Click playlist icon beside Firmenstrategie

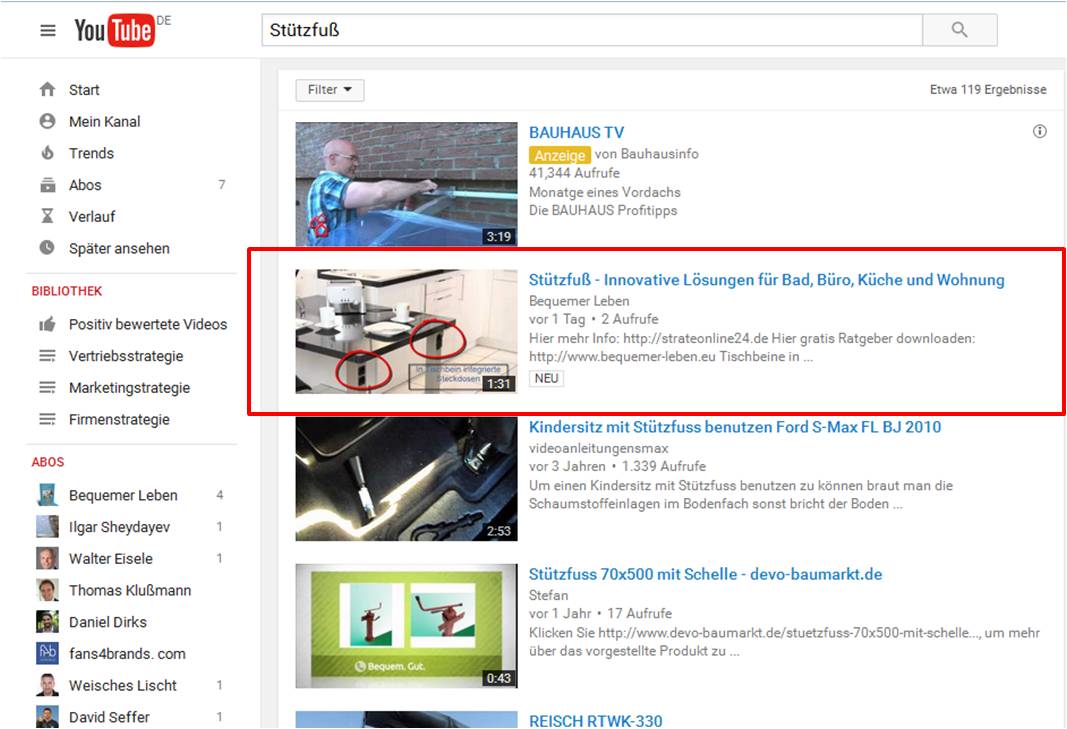[x=47, y=419]
